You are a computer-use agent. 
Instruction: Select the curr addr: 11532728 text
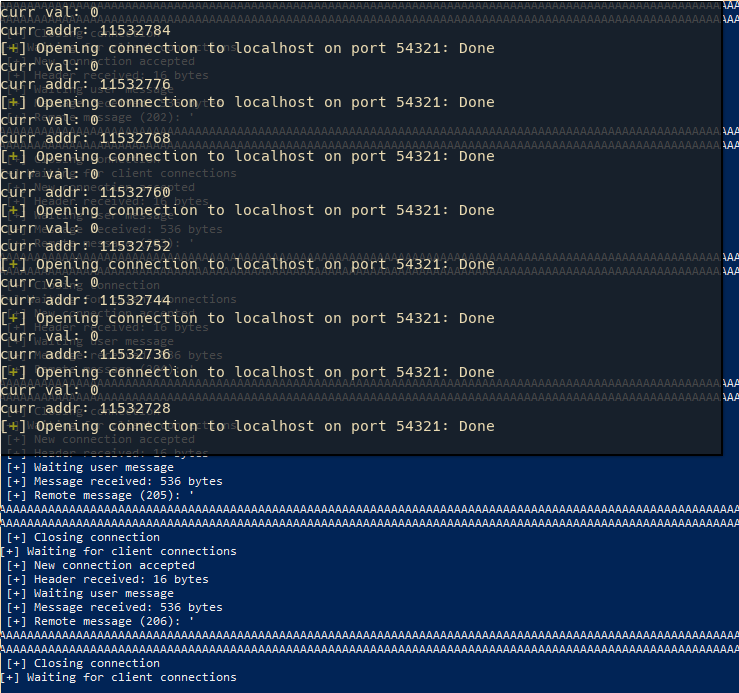point(85,409)
